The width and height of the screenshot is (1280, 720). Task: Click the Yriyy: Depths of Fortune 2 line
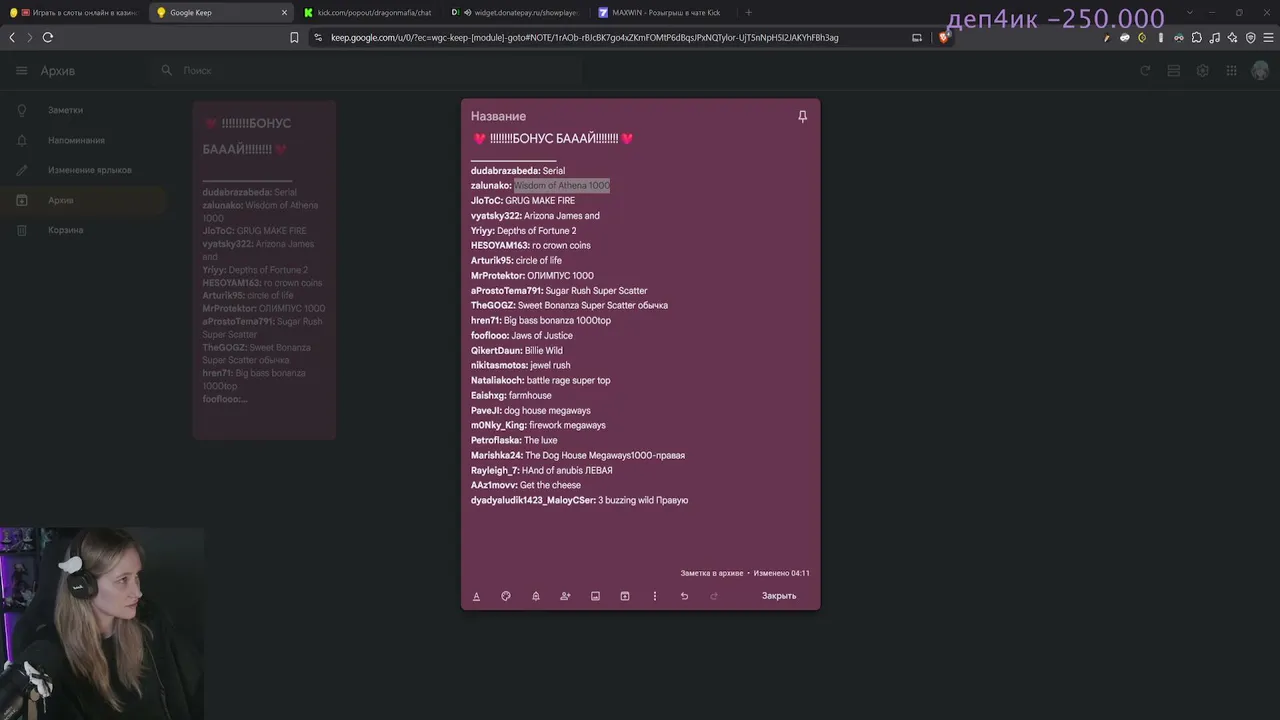524,231
